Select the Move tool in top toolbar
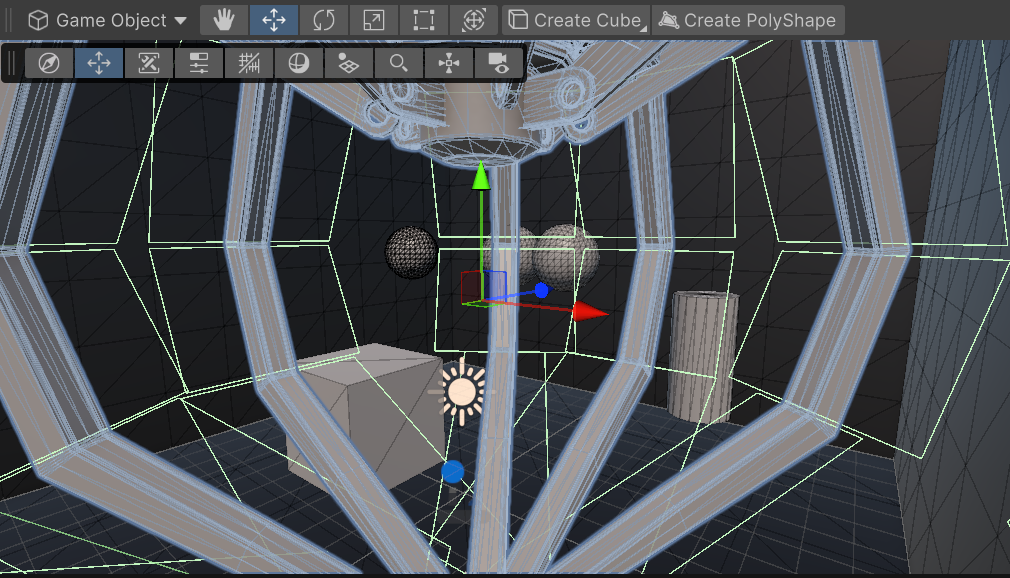The height and width of the screenshot is (578, 1010). pyautogui.click(x=274, y=20)
